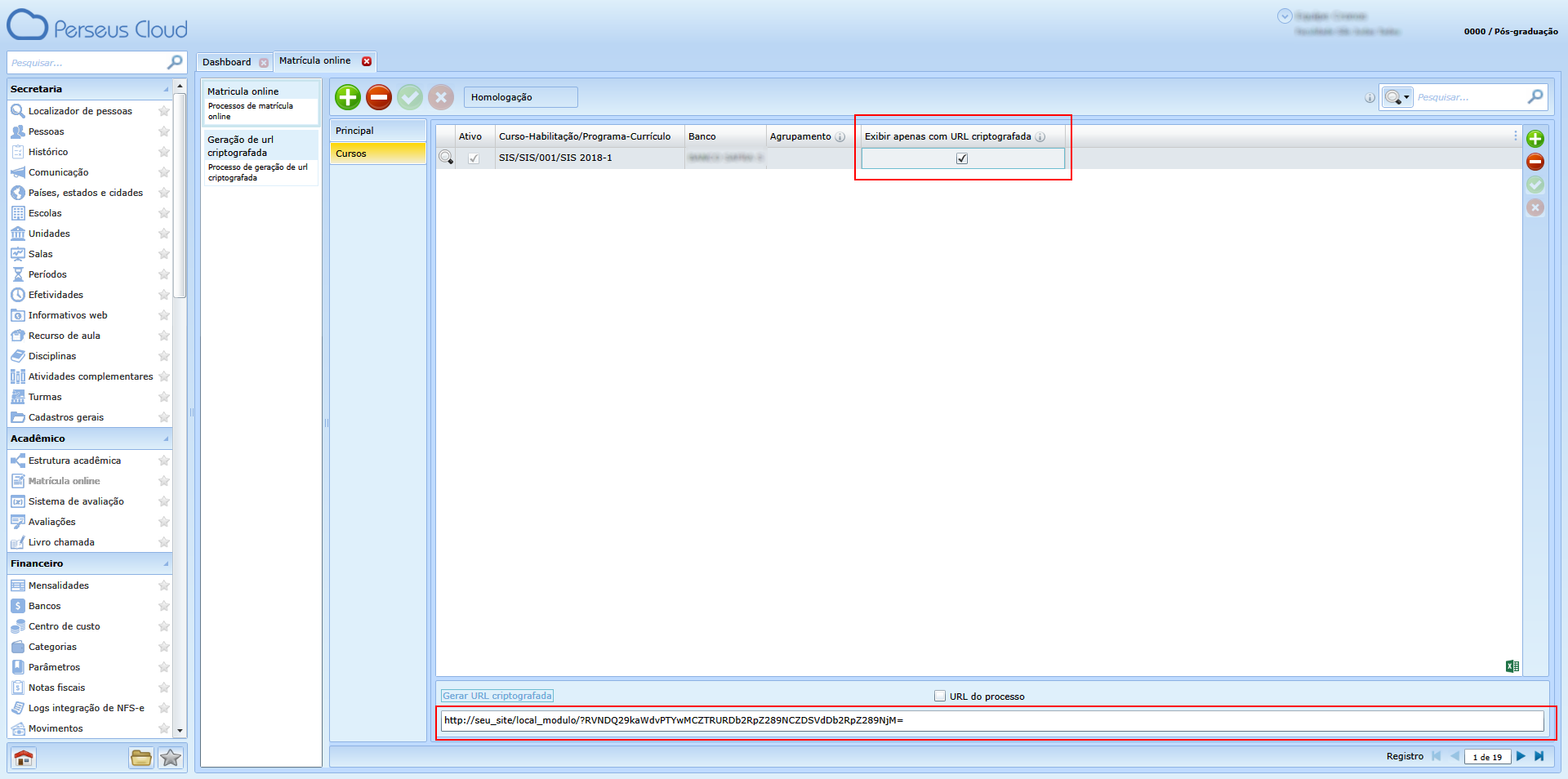
Task: Click 'Gerar URL criptografada' link
Action: 497,696
